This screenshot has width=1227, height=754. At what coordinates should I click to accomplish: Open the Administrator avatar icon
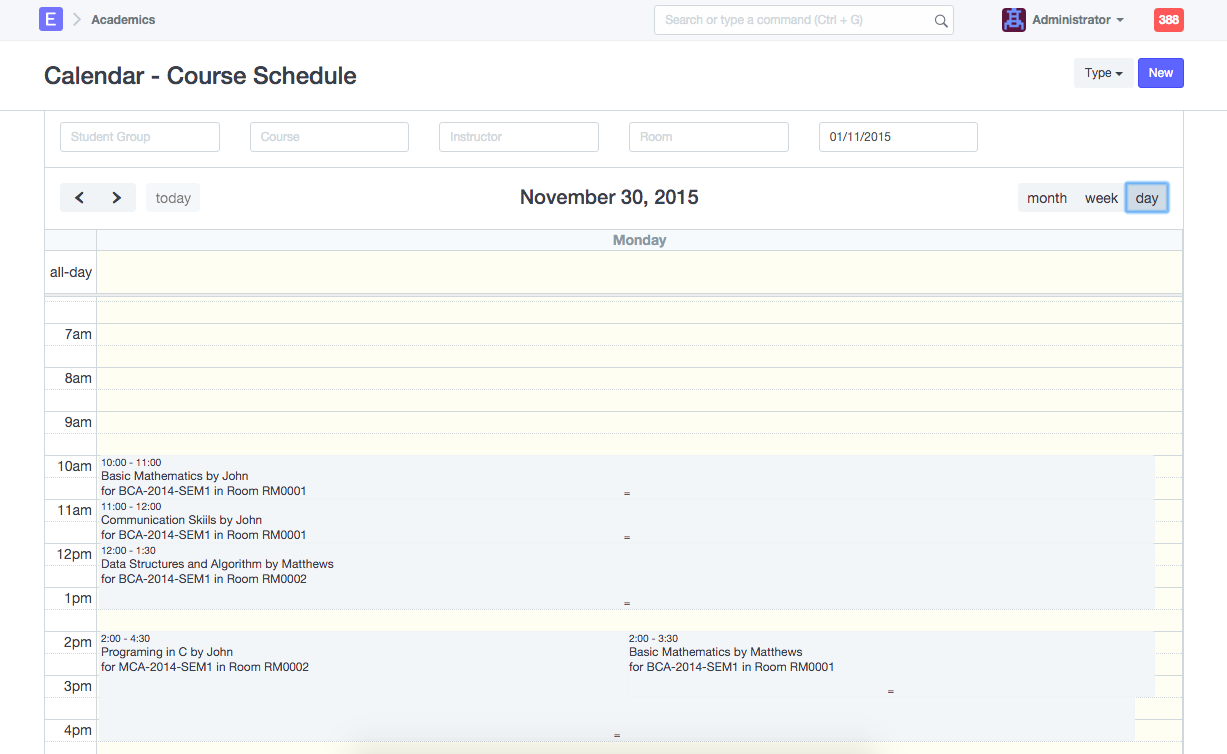(x=1013, y=20)
